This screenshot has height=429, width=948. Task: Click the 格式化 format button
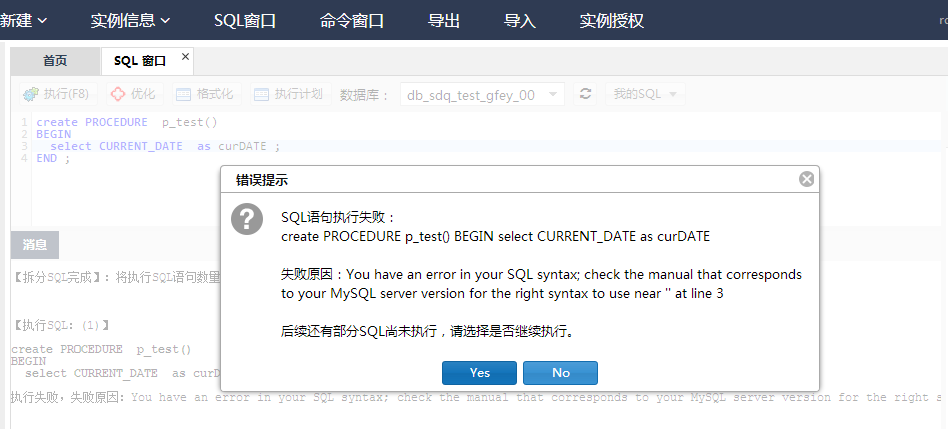[205, 94]
